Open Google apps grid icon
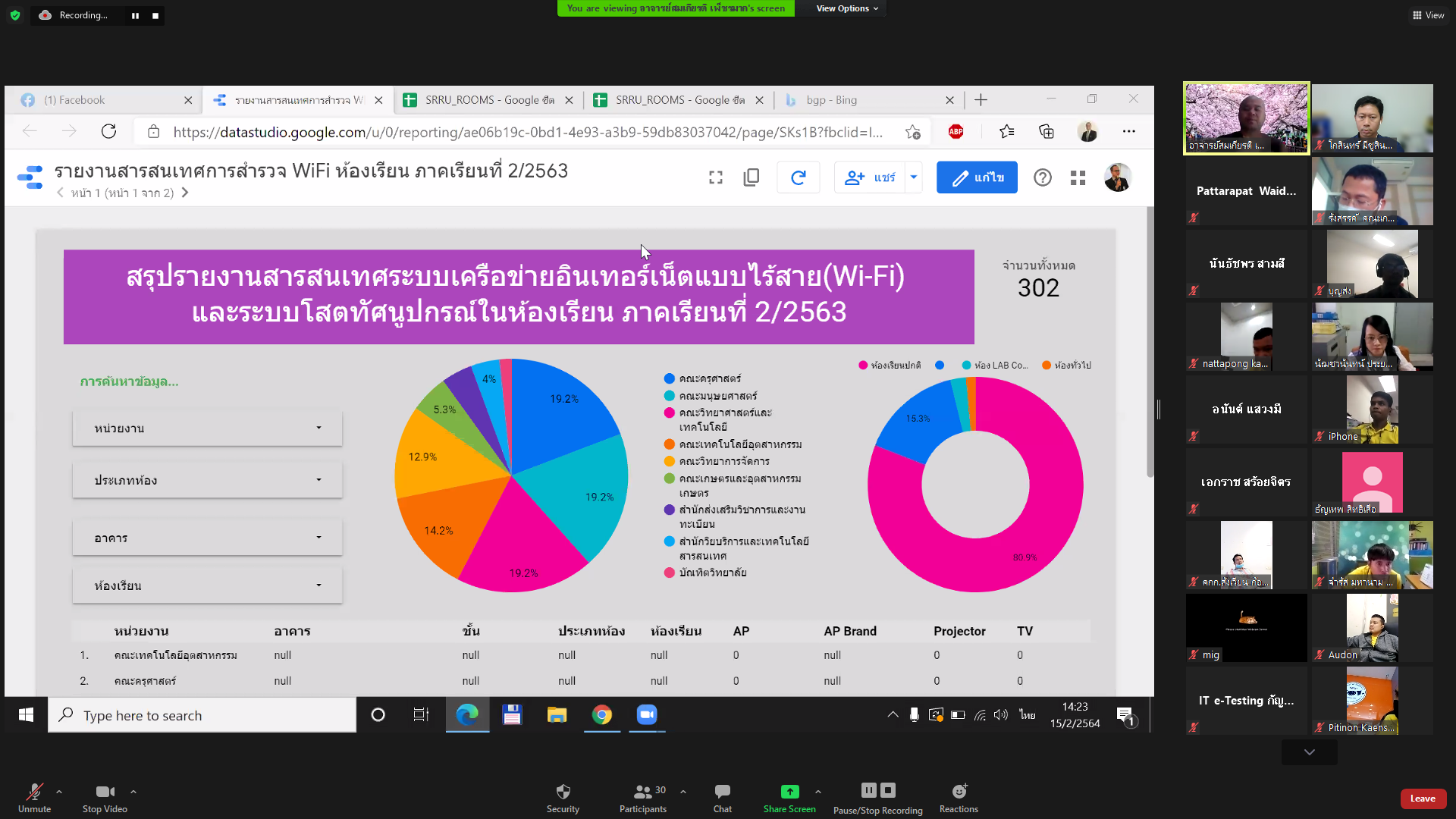1456x819 pixels. tap(1078, 177)
